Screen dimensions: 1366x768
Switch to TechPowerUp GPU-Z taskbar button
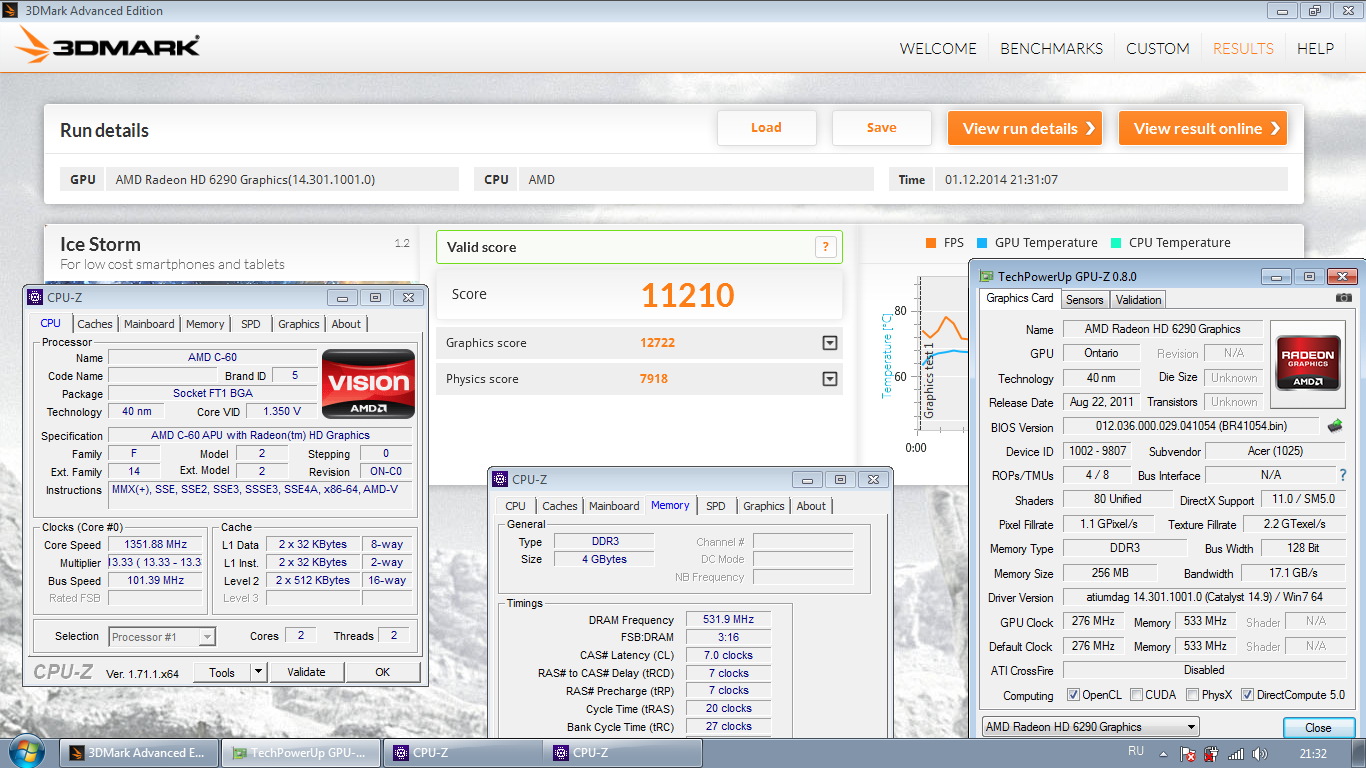[299, 753]
